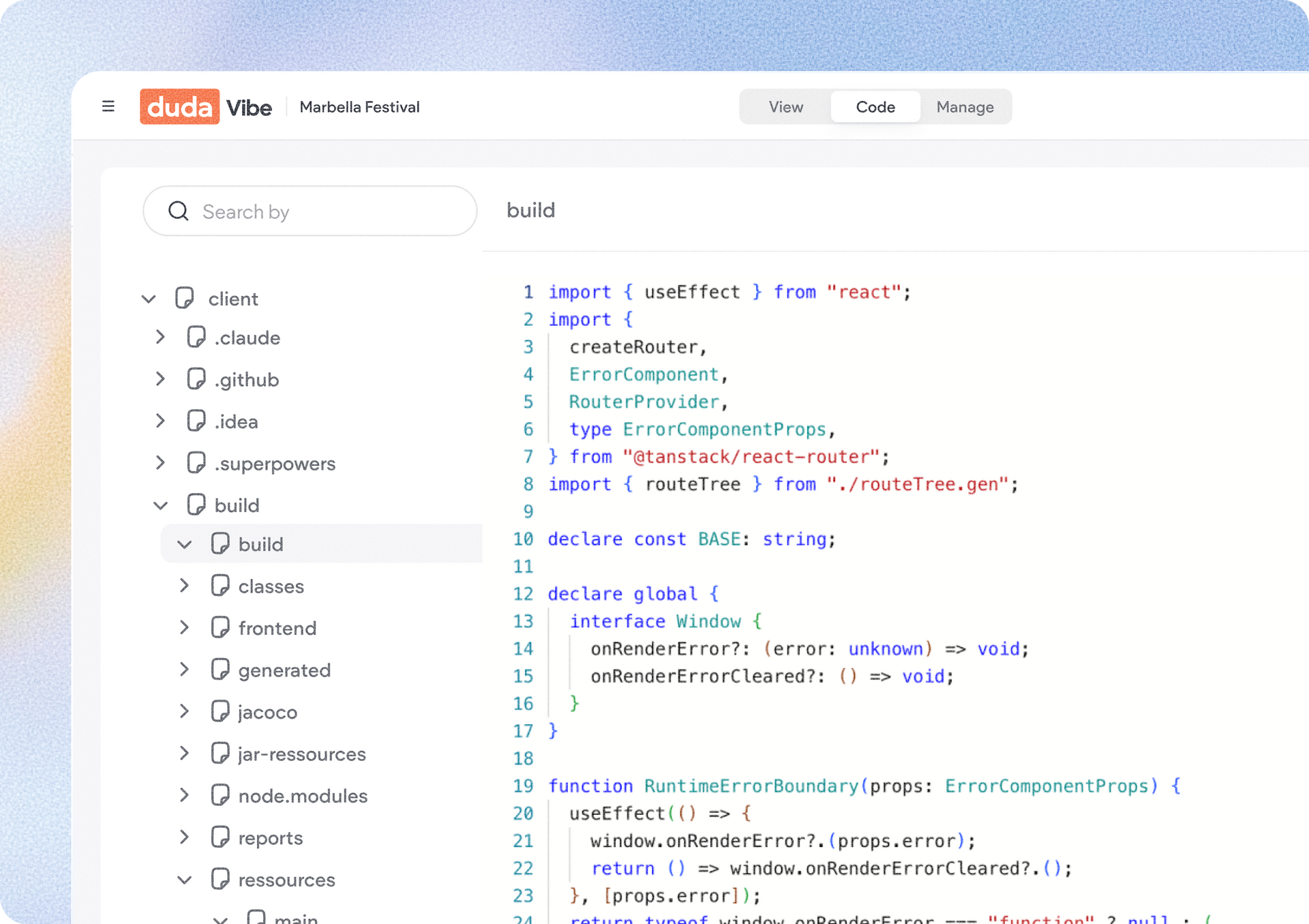Select the classes tree row label
Screen dimensions: 1309x924
(271, 586)
